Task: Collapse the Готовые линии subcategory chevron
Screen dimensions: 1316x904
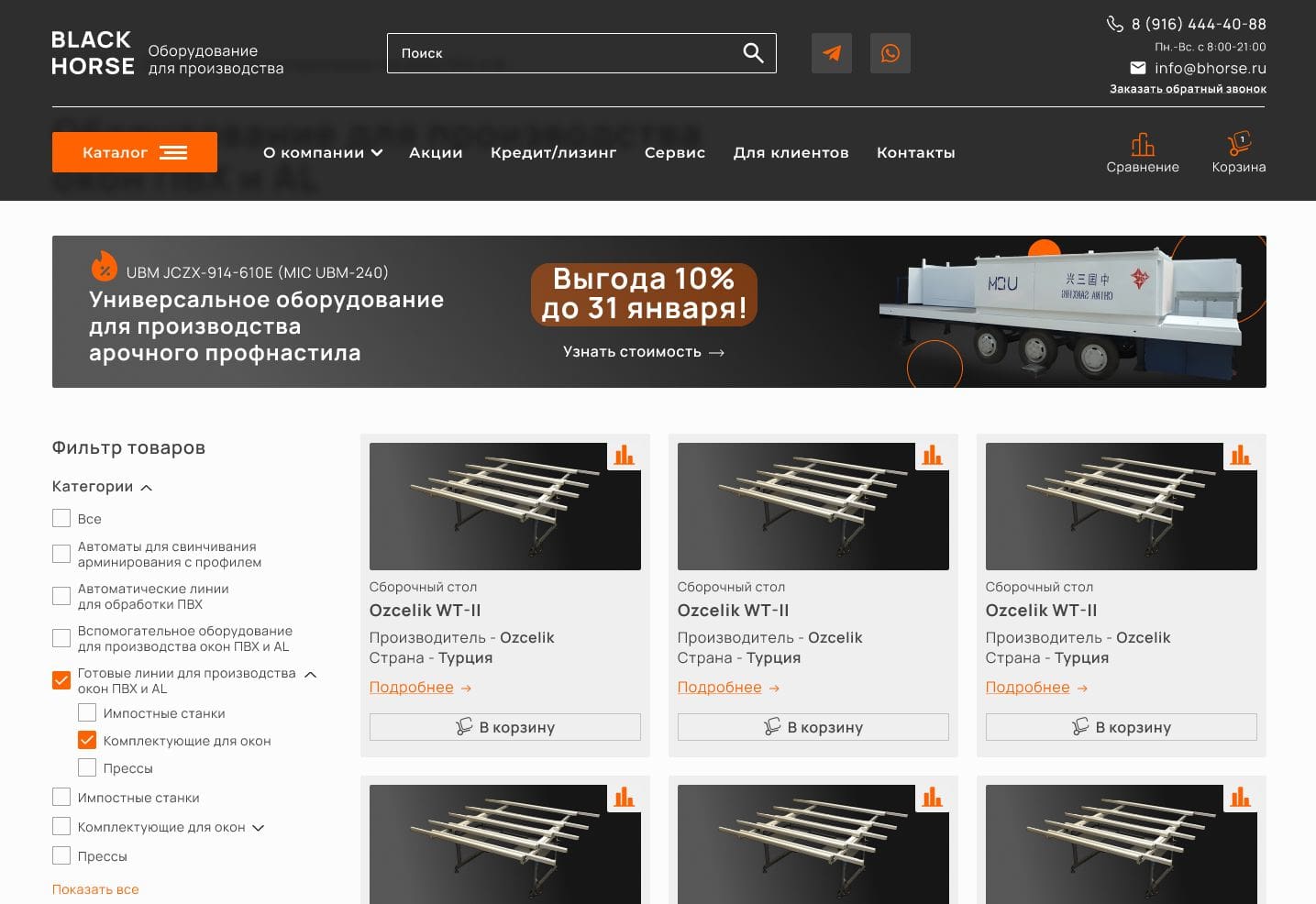Action: (311, 675)
